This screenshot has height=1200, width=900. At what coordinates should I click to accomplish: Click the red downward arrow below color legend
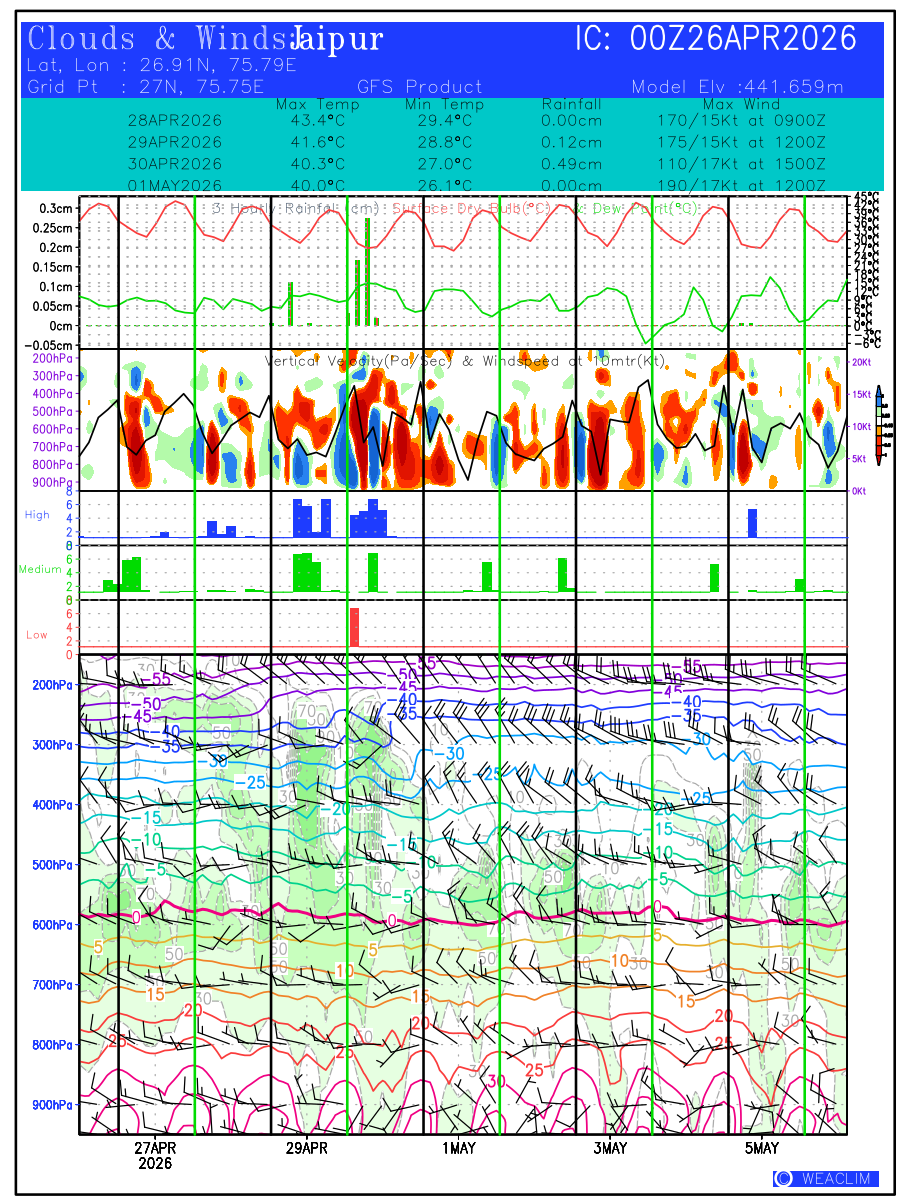pyautogui.click(x=878, y=459)
